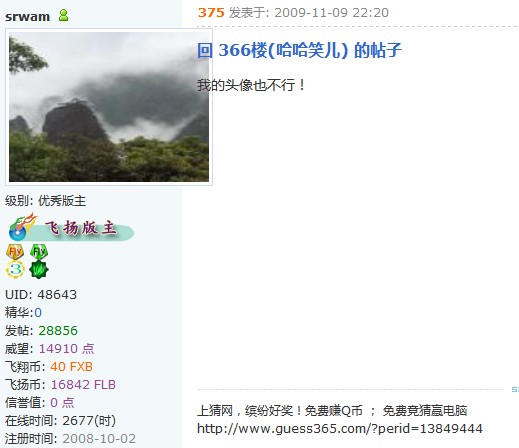The height and width of the screenshot is (448, 519).
Task: Click the orange Fly hexagon medal
Action: 15,252
